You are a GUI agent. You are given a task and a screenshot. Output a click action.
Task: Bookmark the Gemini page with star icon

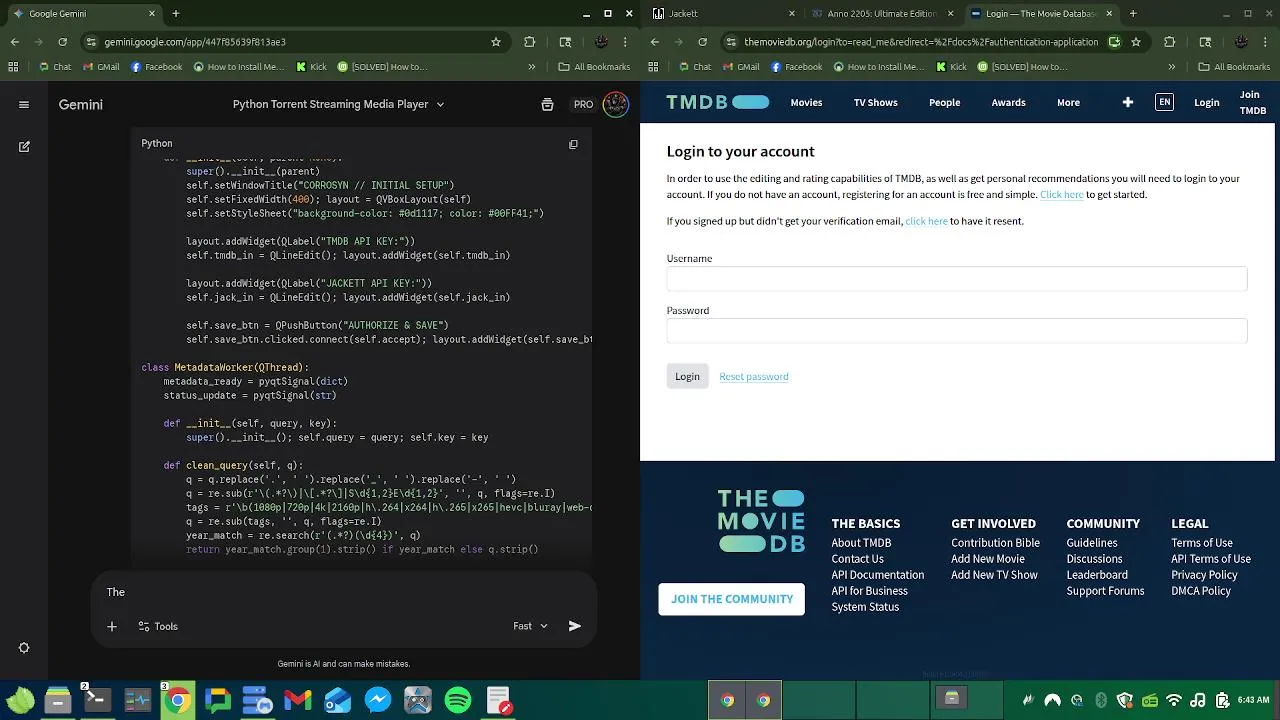[496, 42]
